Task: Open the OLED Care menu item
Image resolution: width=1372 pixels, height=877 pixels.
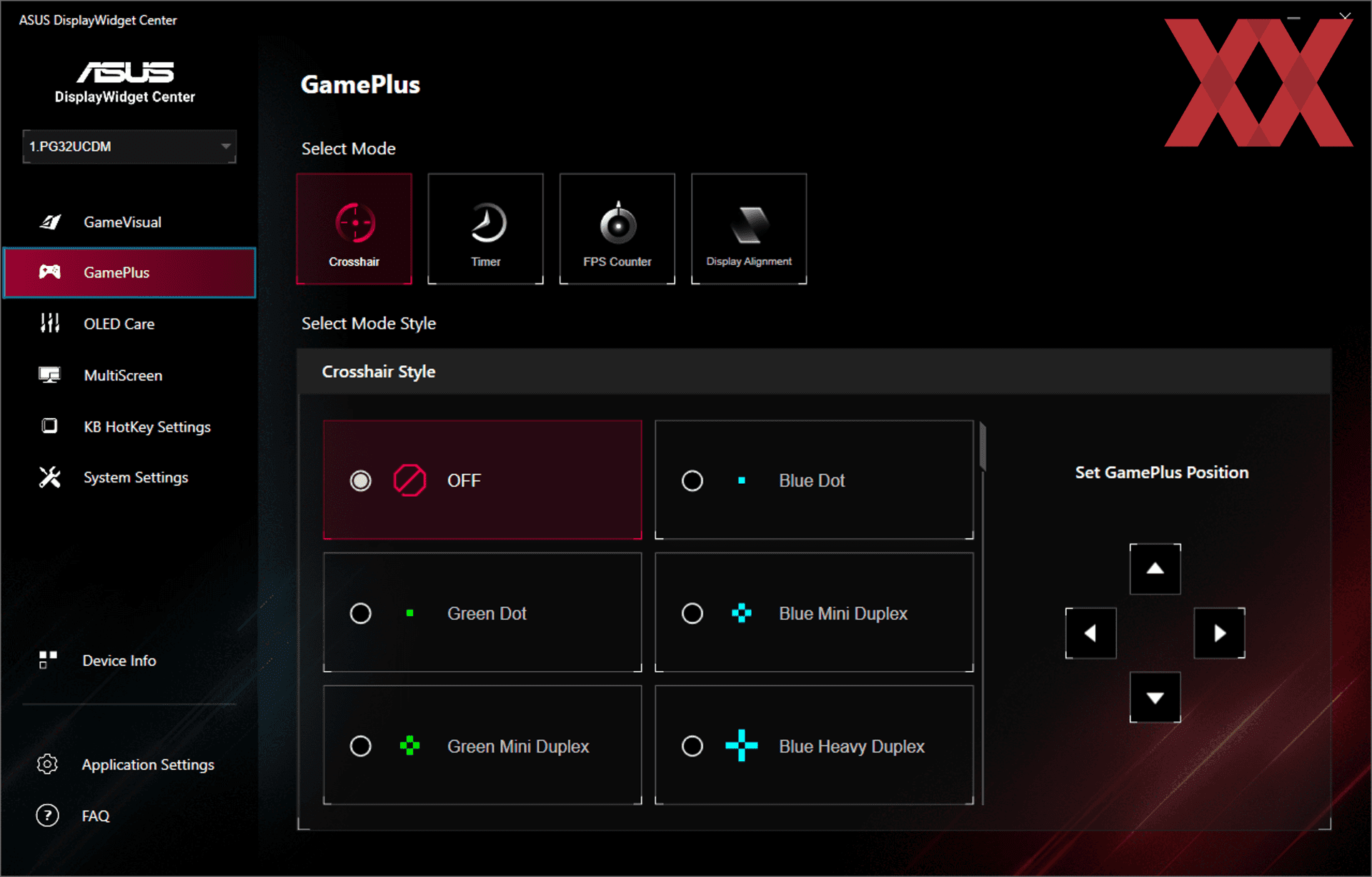Action: tap(129, 324)
